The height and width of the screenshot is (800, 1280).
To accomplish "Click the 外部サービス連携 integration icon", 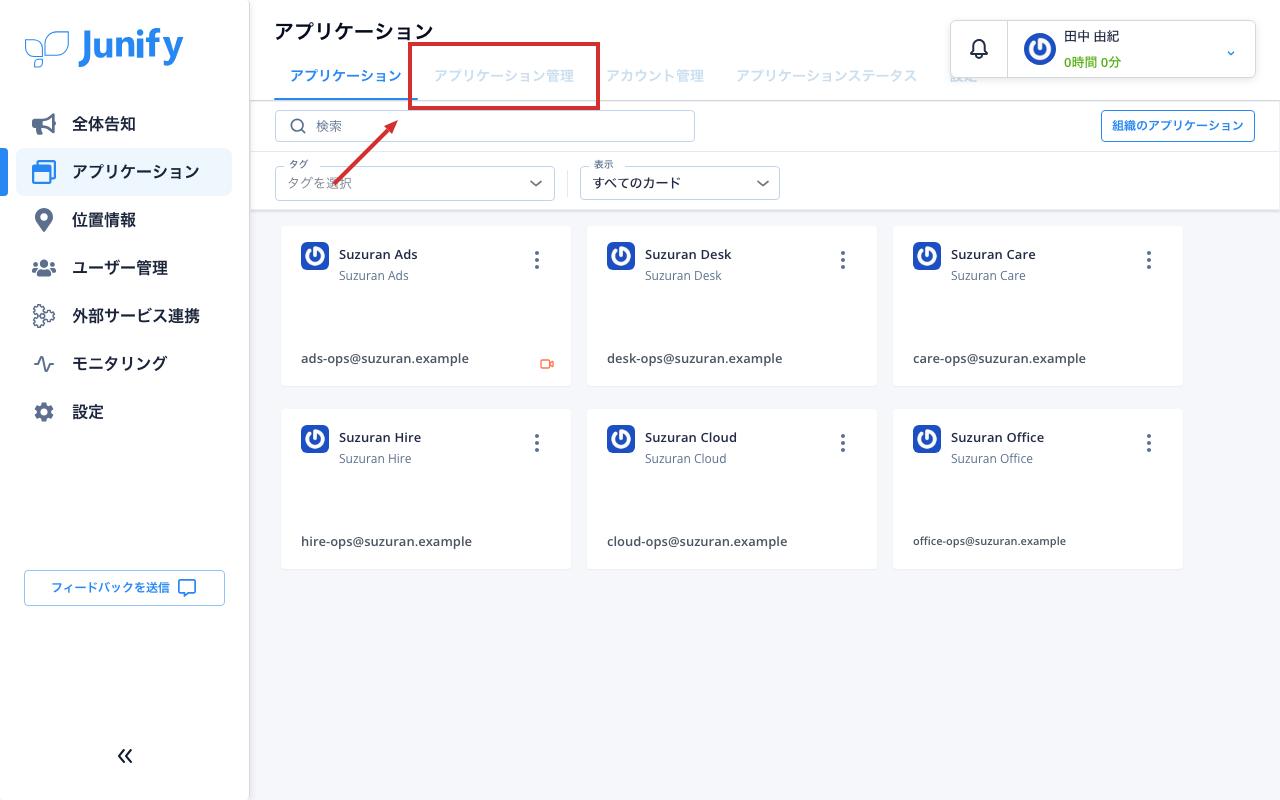I will (44, 316).
